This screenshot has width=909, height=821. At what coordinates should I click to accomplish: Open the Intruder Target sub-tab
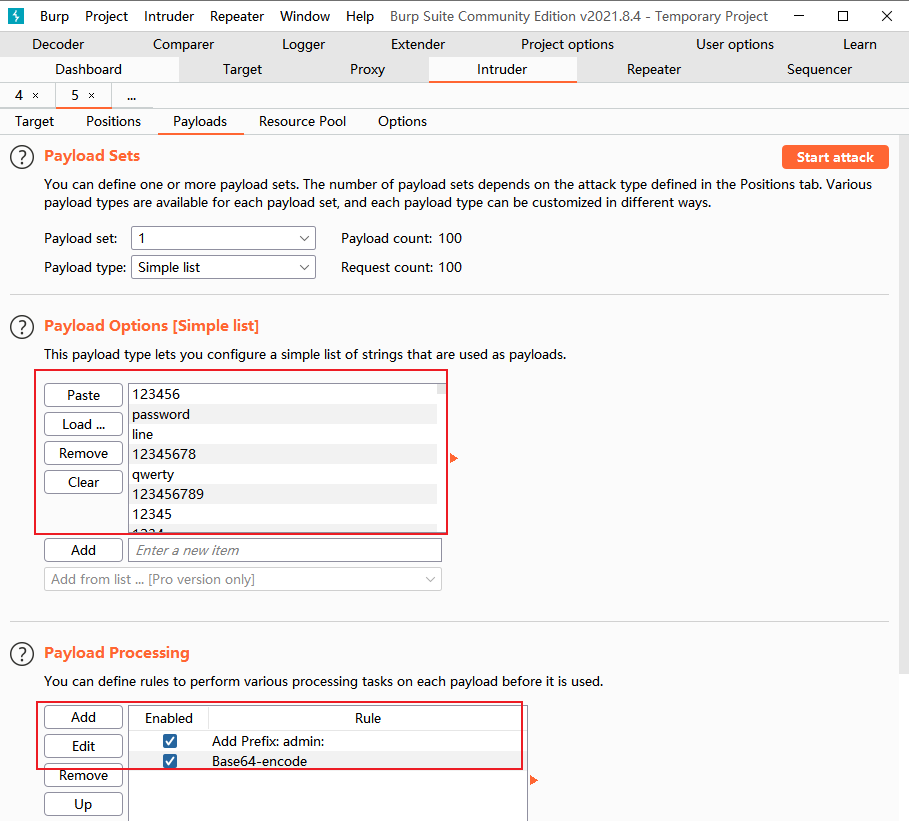(x=34, y=122)
